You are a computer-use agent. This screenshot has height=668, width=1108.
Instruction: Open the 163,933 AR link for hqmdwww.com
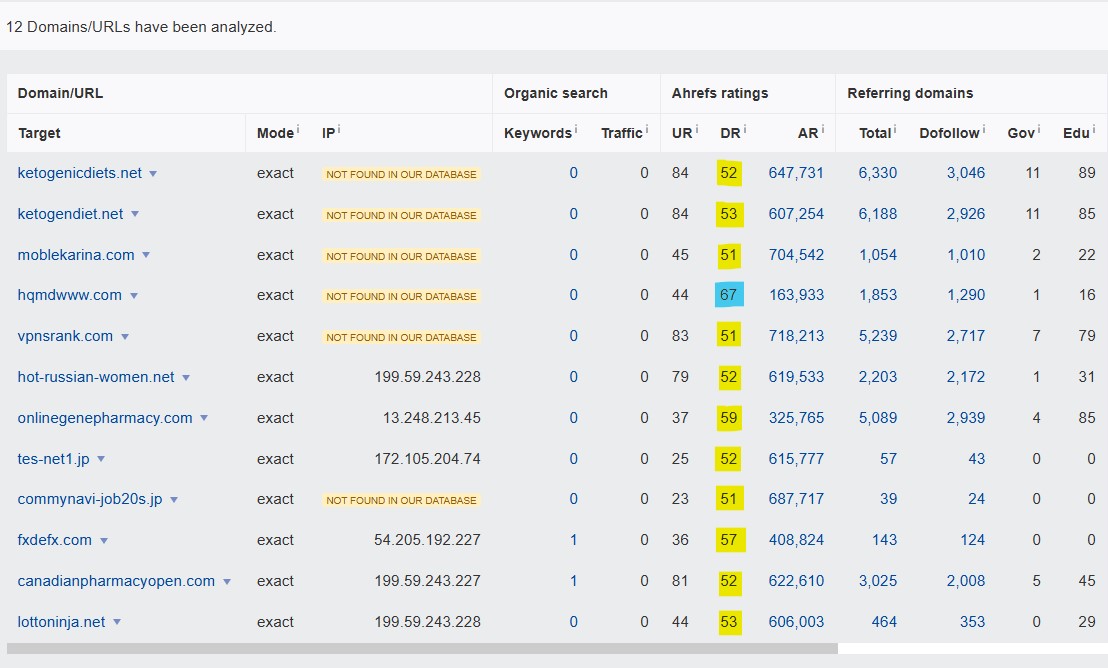coord(796,295)
